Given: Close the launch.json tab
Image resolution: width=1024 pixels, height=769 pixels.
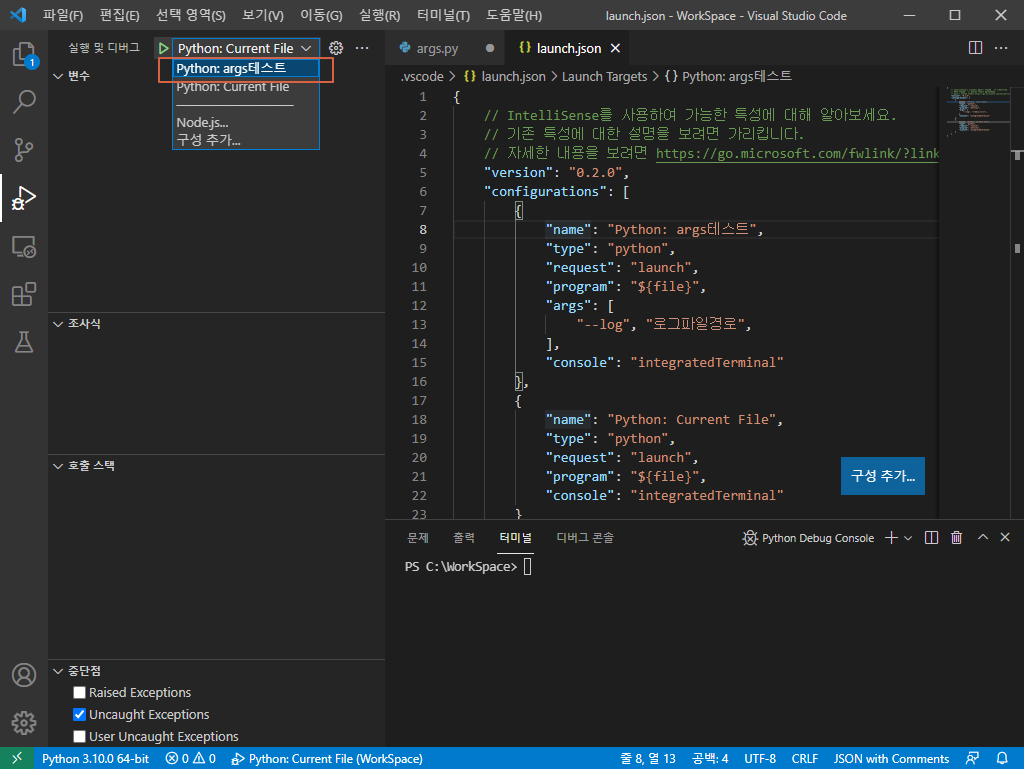Looking at the screenshot, I should click(615, 48).
